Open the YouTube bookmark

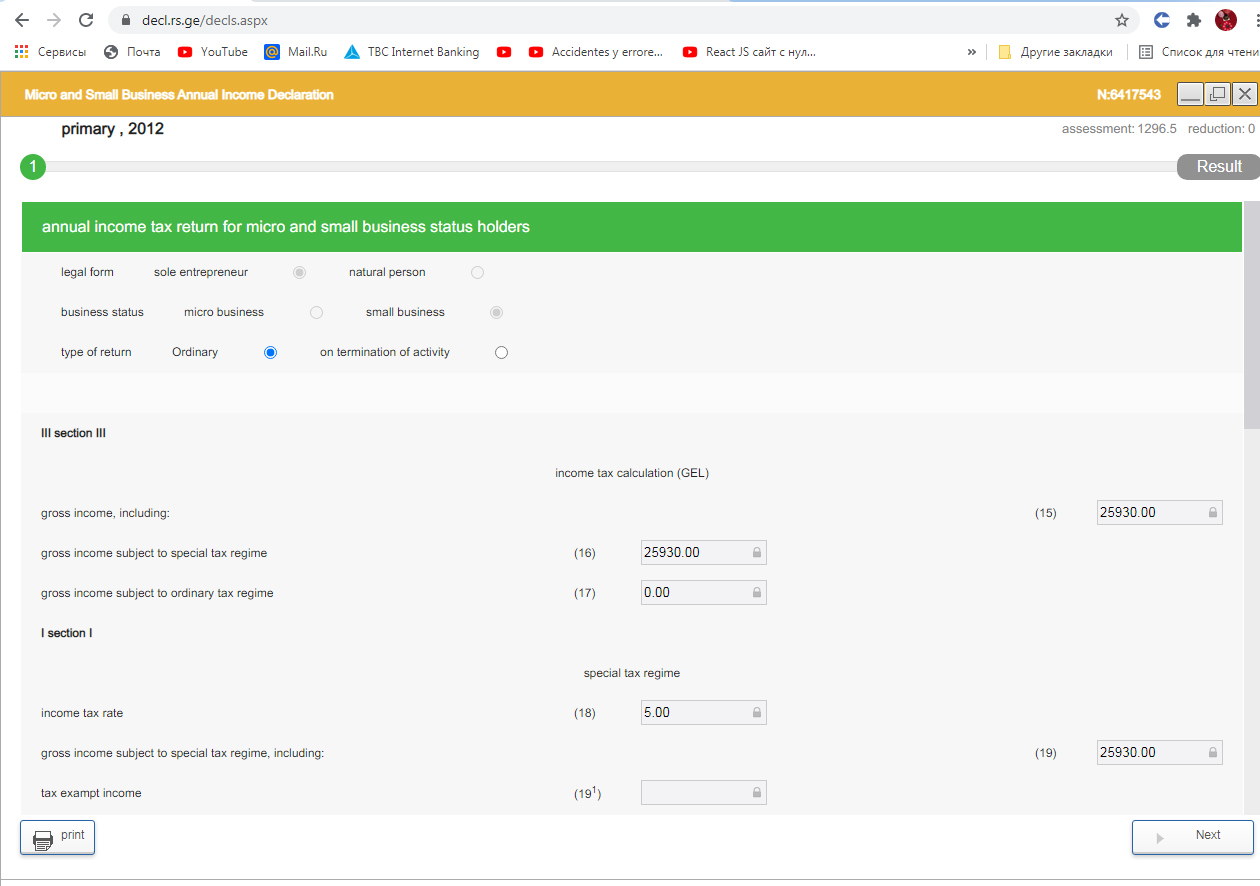tap(212, 52)
